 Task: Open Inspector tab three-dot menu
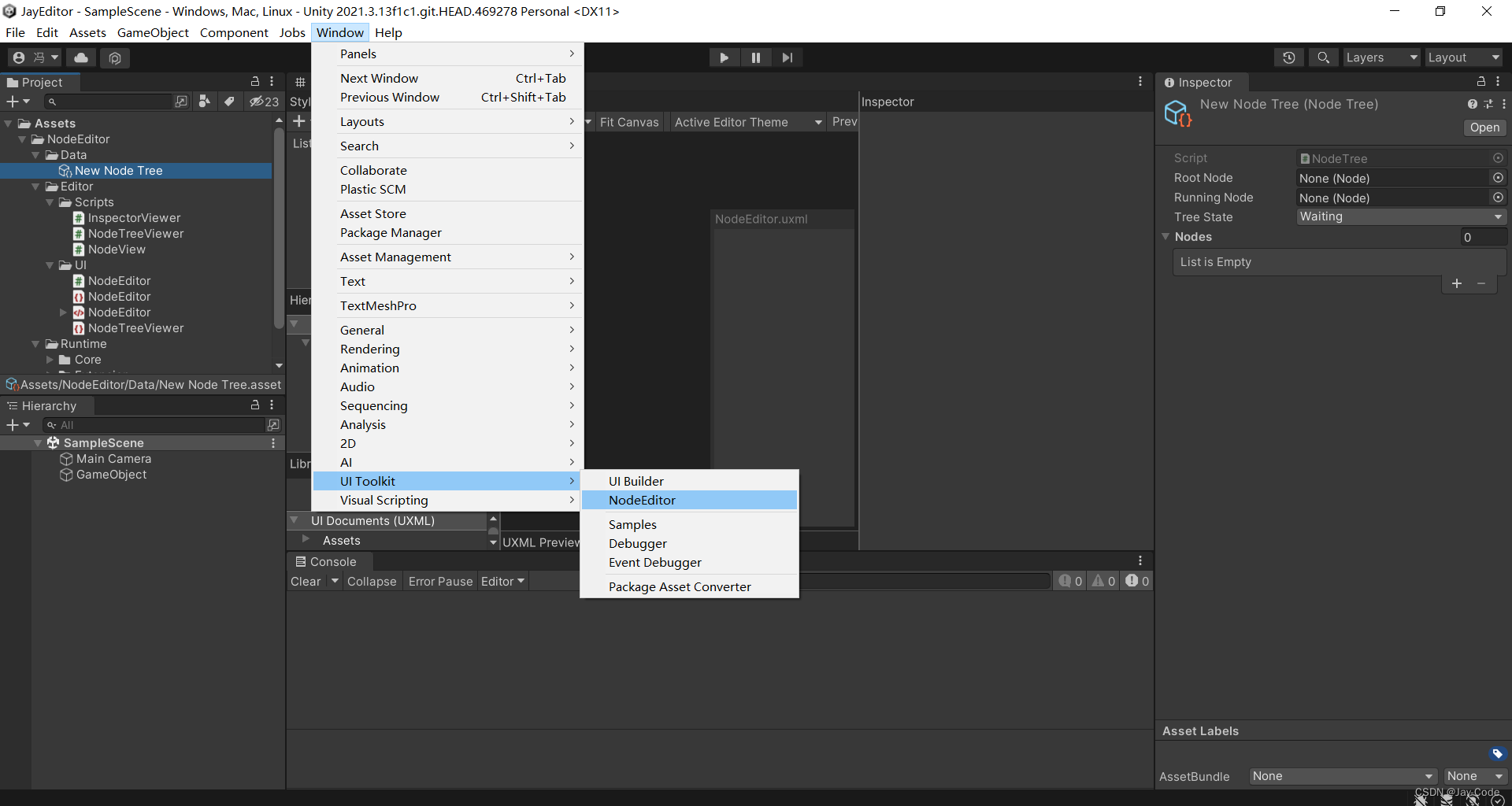pos(1498,82)
